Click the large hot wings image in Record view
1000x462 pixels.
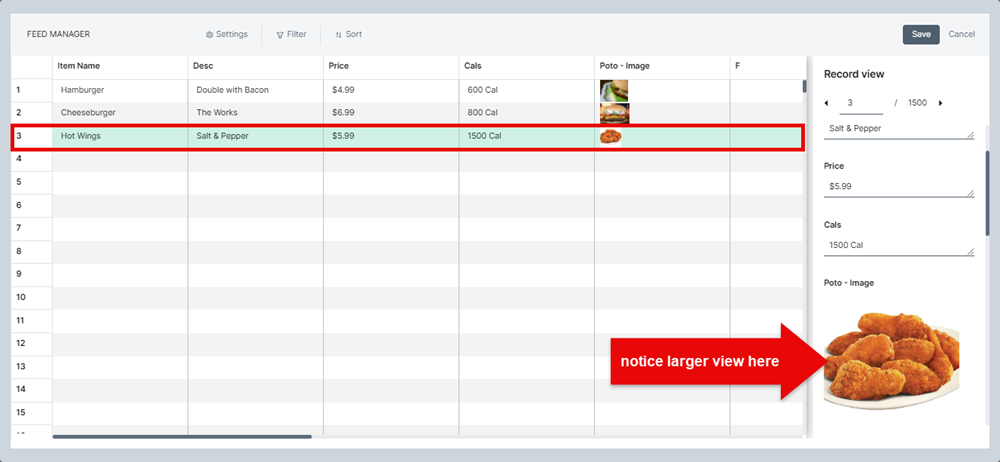[x=892, y=359]
